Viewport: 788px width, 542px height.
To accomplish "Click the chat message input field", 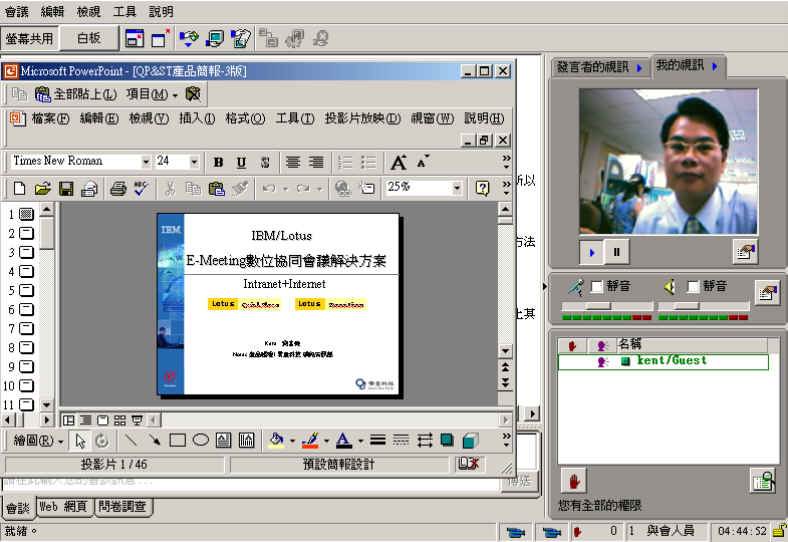I will pyautogui.click(x=250, y=483).
